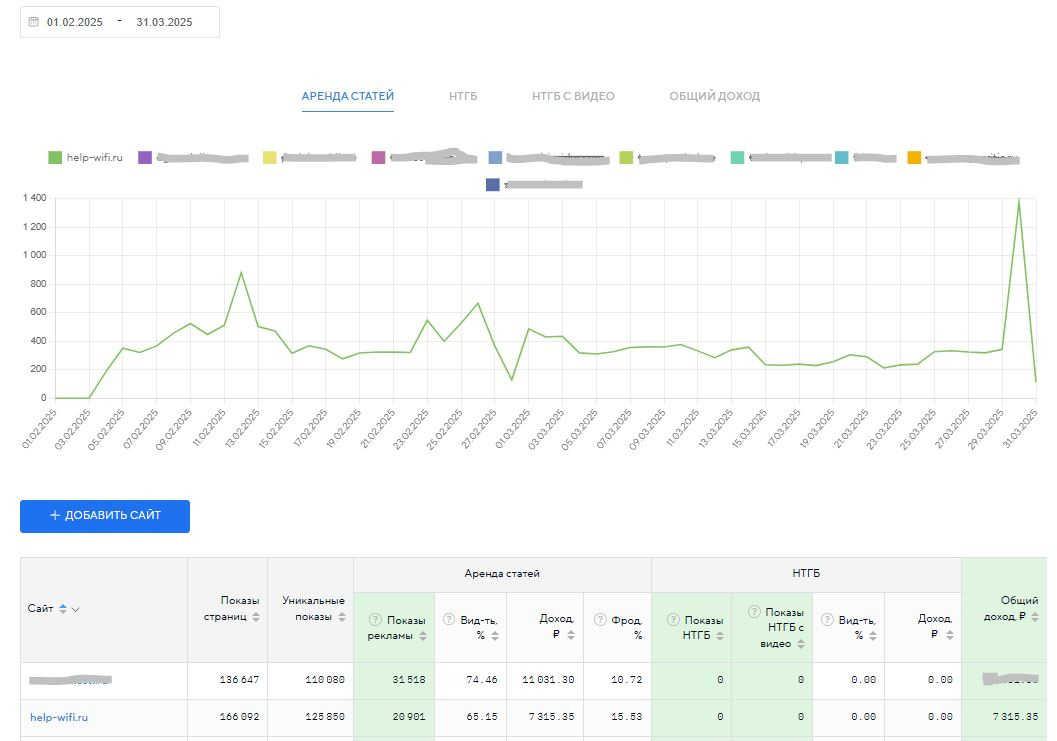This screenshot has width=1057, height=741.
Task: Click help icon for Показы НТГБ с видео
Action: click(753, 611)
